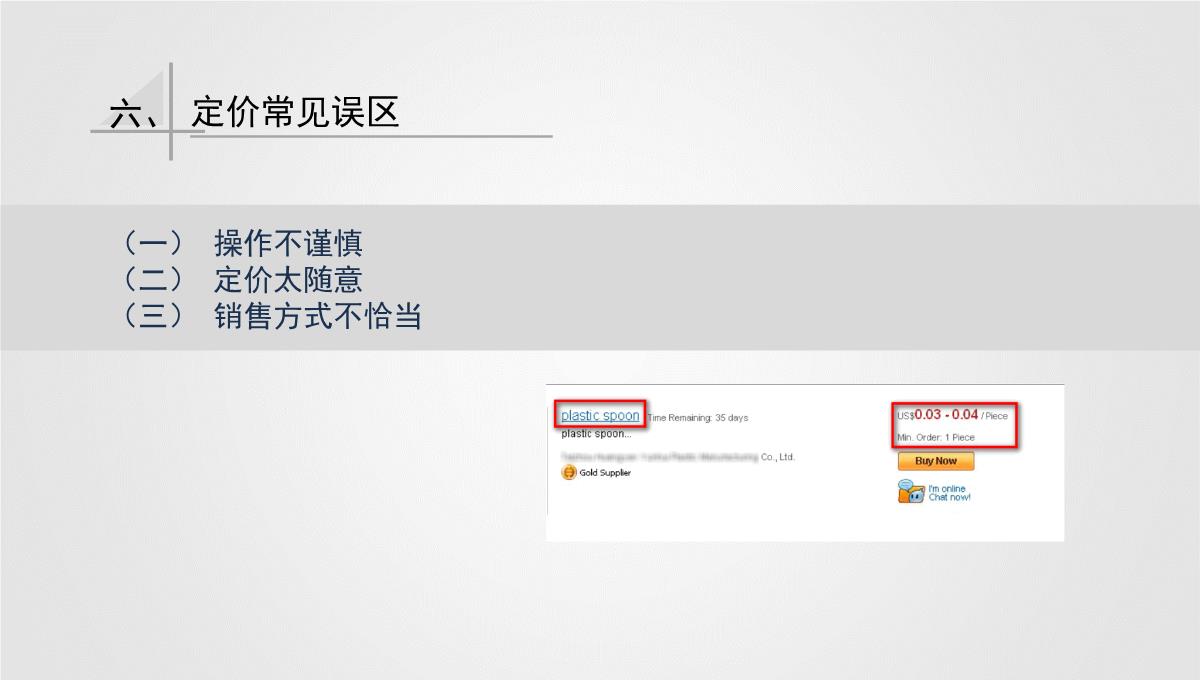This screenshot has width=1200, height=680.
Task: Select bullet (二) 定价太随意
Action: click(240, 279)
